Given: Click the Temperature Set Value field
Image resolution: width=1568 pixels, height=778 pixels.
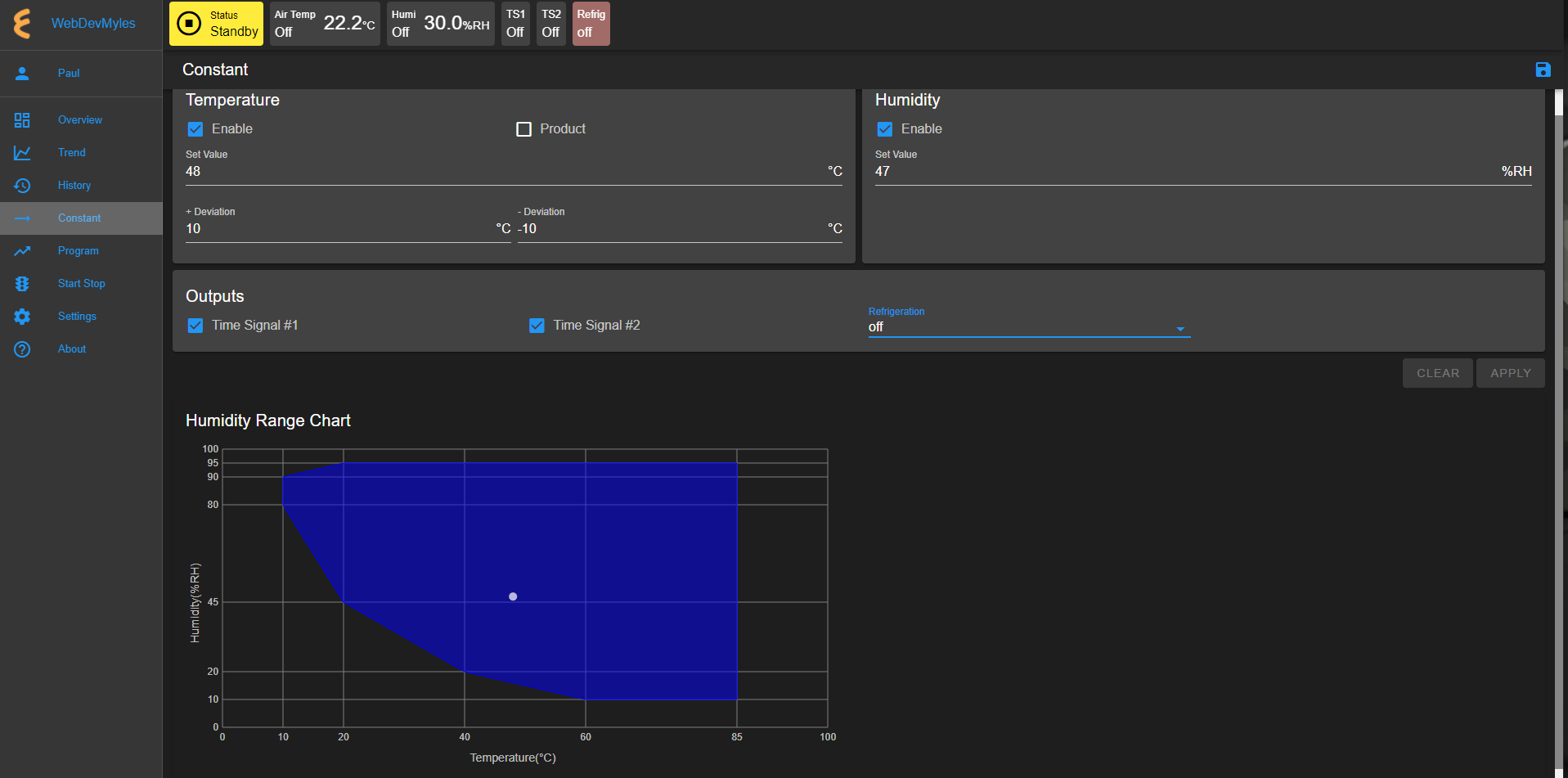Looking at the screenshot, I should (x=514, y=172).
